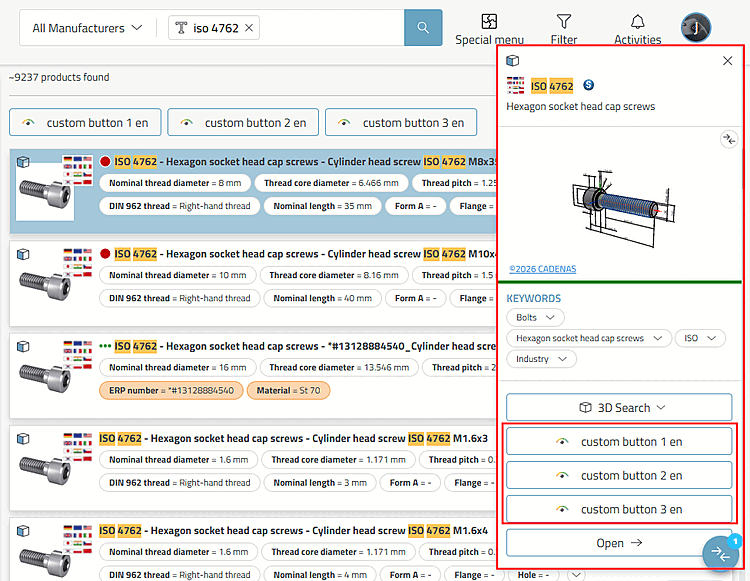Click custom button 1 en in the detail panel
Viewport: 750px width, 581px height.
[x=619, y=441]
